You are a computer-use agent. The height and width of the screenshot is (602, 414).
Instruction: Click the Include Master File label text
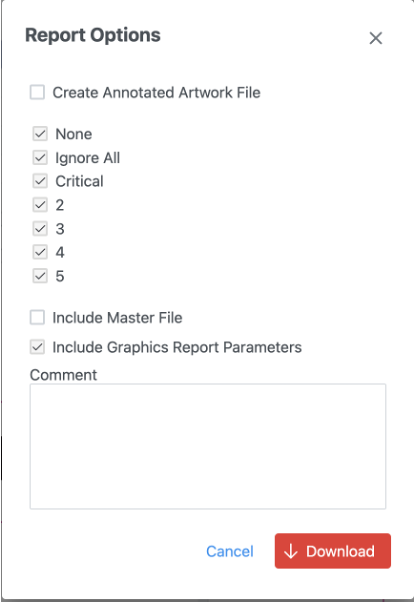coord(117,318)
